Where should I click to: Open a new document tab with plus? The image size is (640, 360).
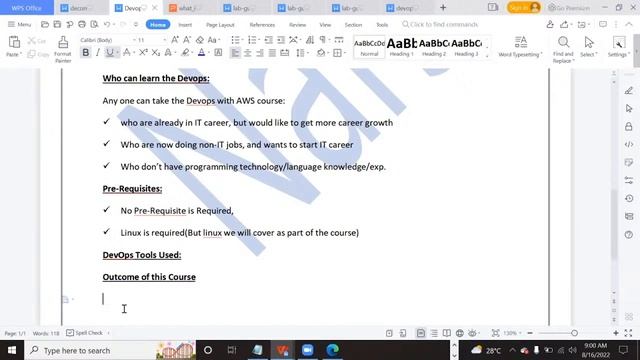(443, 8)
